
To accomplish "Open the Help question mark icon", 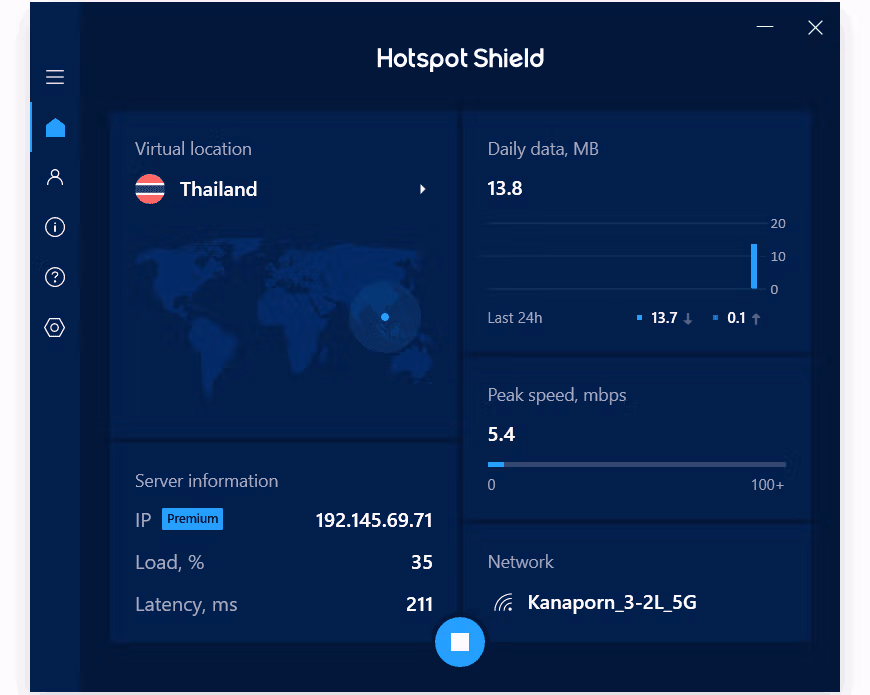I will click(x=55, y=277).
